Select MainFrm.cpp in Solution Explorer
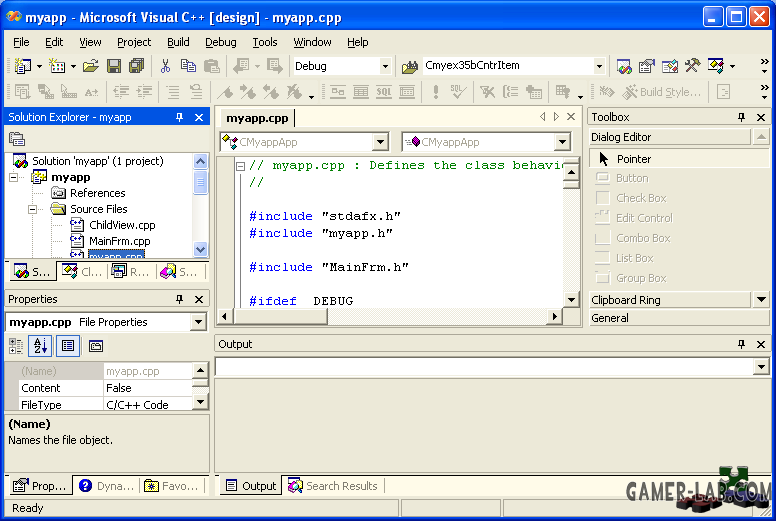Viewport: 776px width, 521px height. pyautogui.click(x=120, y=241)
